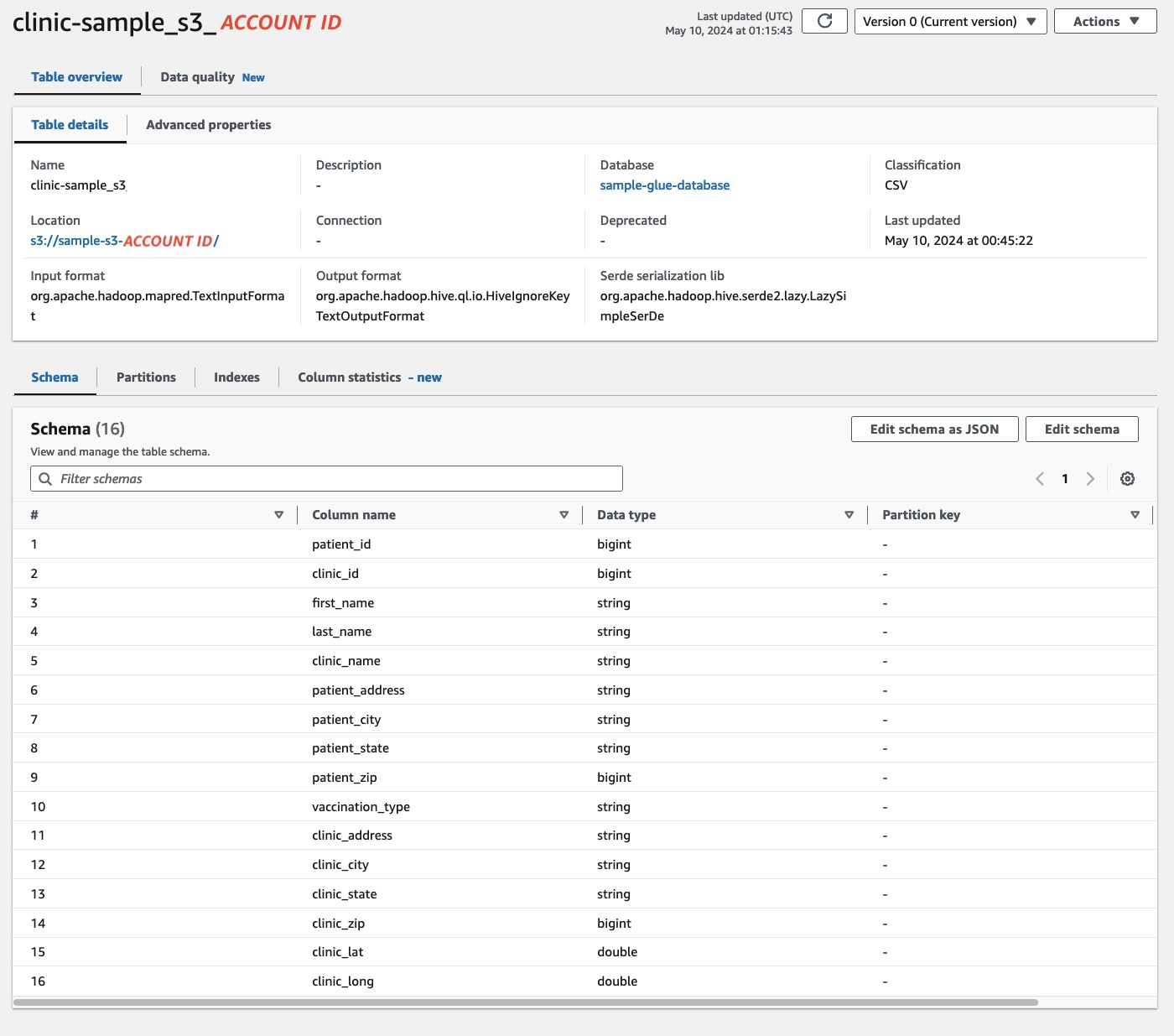Image resolution: width=1174 pixels, height=1036 pixels.
Task: Click the magnifier in the schema filter box
Action: click(x=45, y=478)
